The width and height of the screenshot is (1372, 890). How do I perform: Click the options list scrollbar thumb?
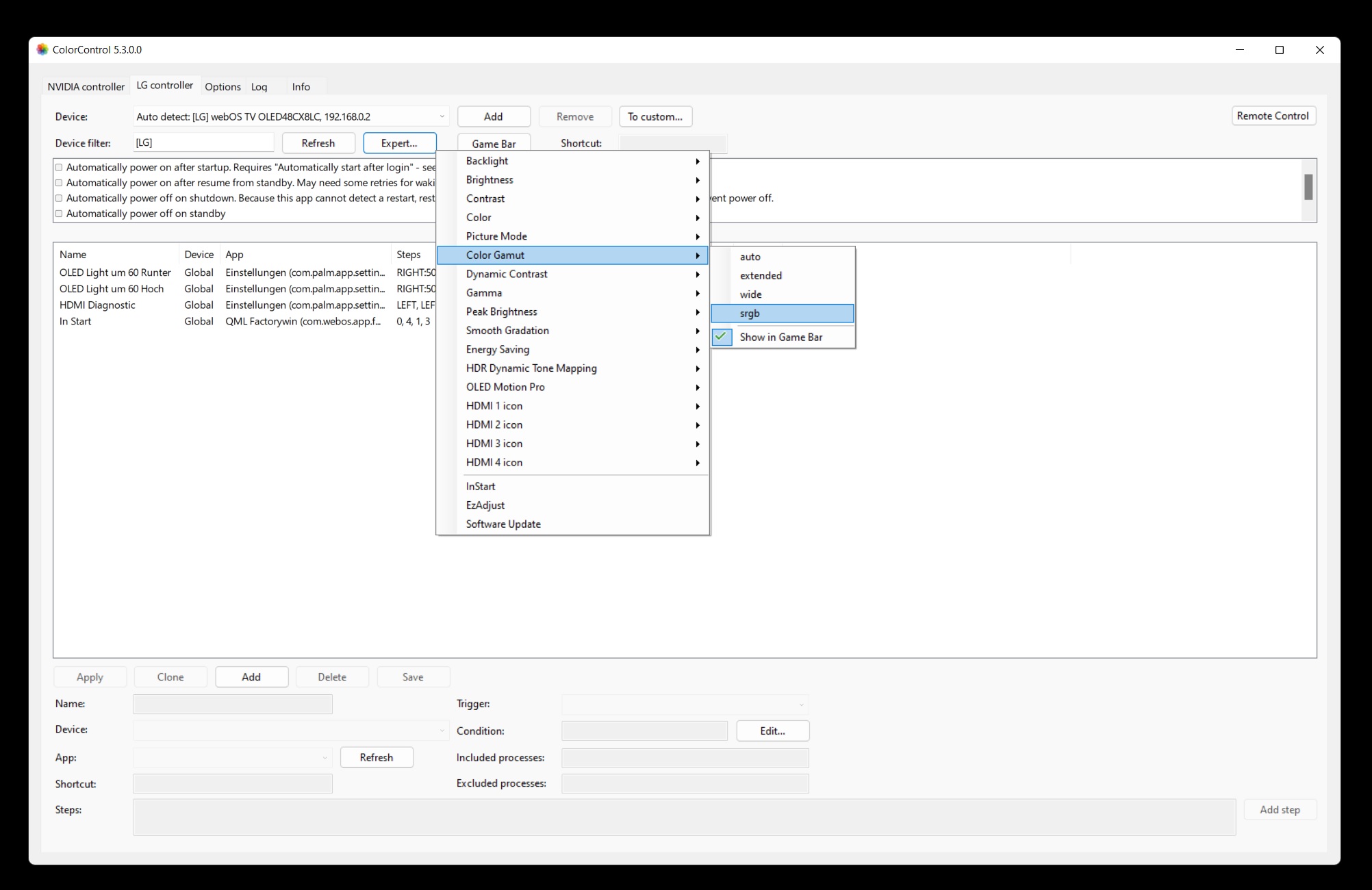pyautogui.click(x=1308, y=187)
